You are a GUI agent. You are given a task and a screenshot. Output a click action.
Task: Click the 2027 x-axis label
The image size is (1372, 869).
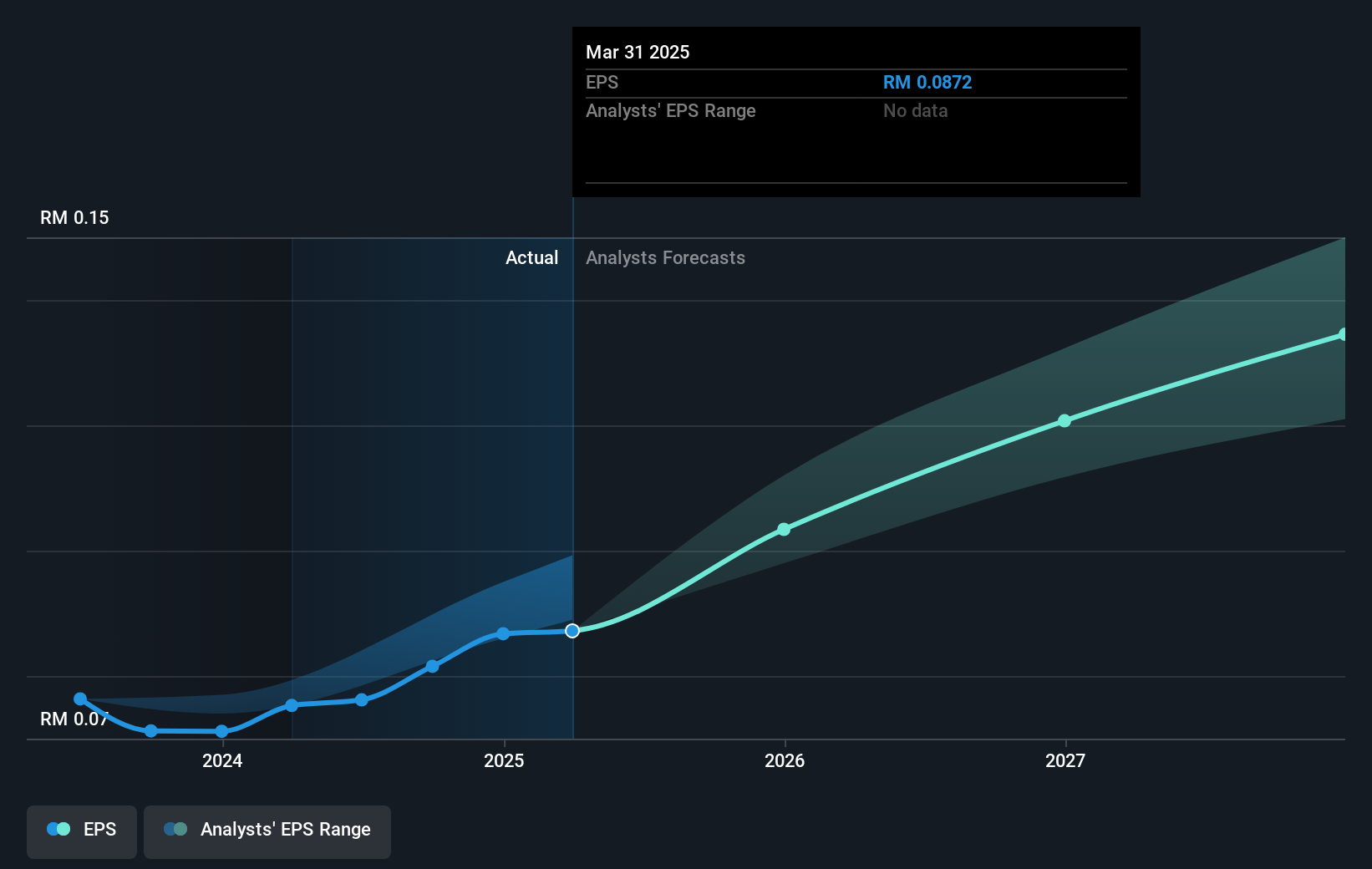(1065, 760)
